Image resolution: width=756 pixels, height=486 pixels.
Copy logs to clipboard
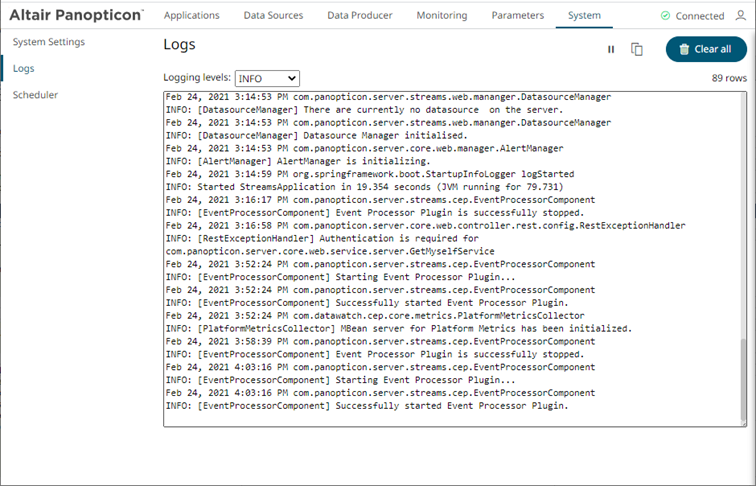click(x=637, y=49)
